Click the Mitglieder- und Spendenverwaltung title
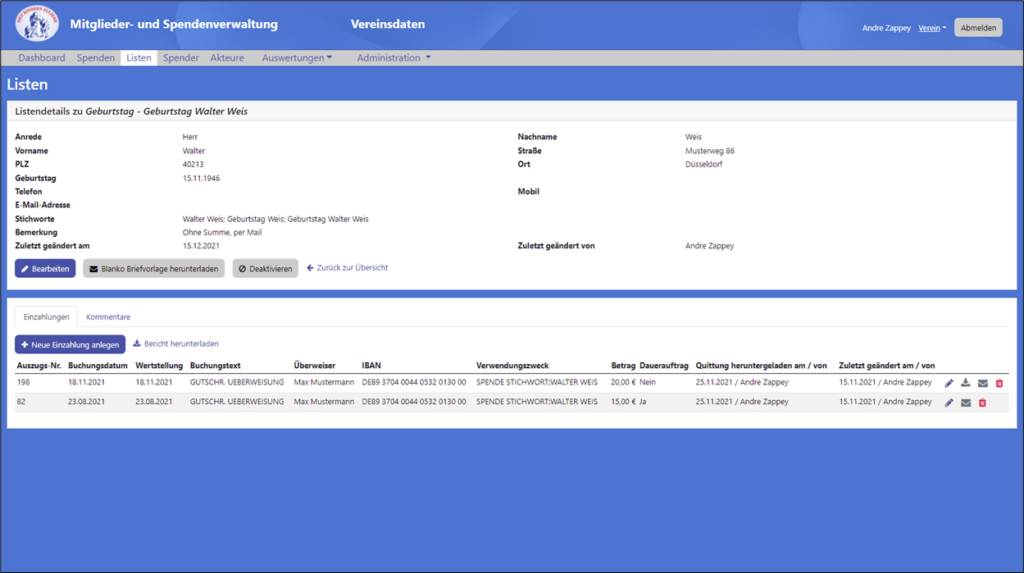The image size is (1024, 573). point(174,24)
